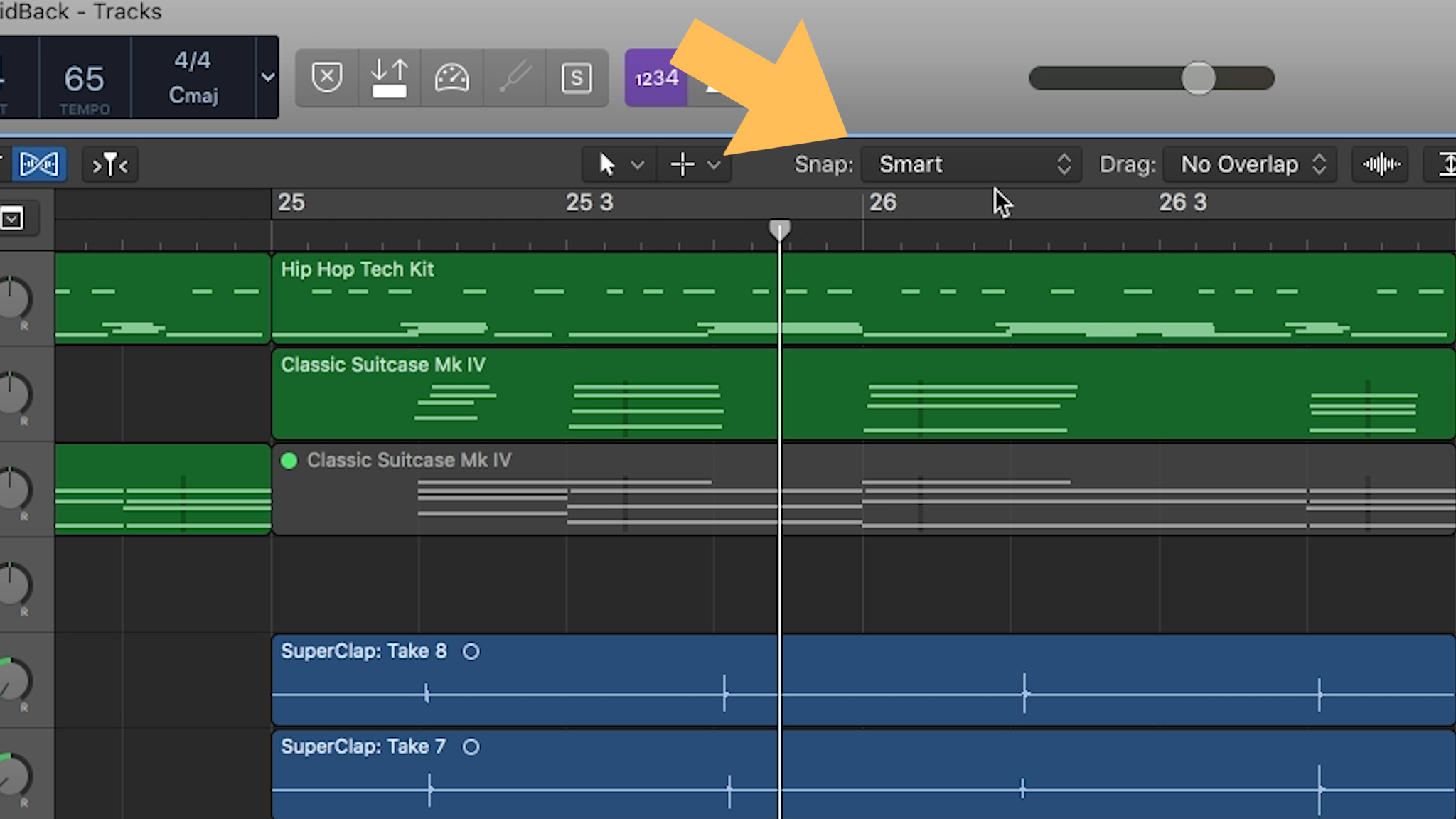Click the loop circle on SuperClap Take 8

tap(471, 651)
